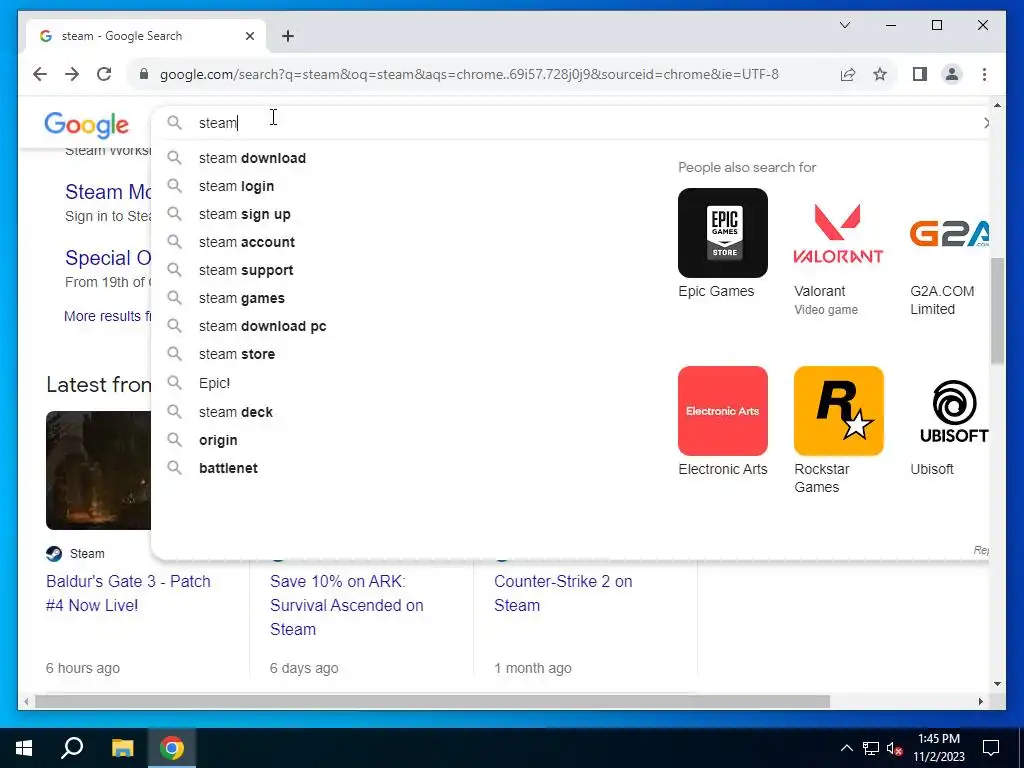The image size is (1024, 768).
Task: Expand the tab search chevron
Action: pos(844,25)
